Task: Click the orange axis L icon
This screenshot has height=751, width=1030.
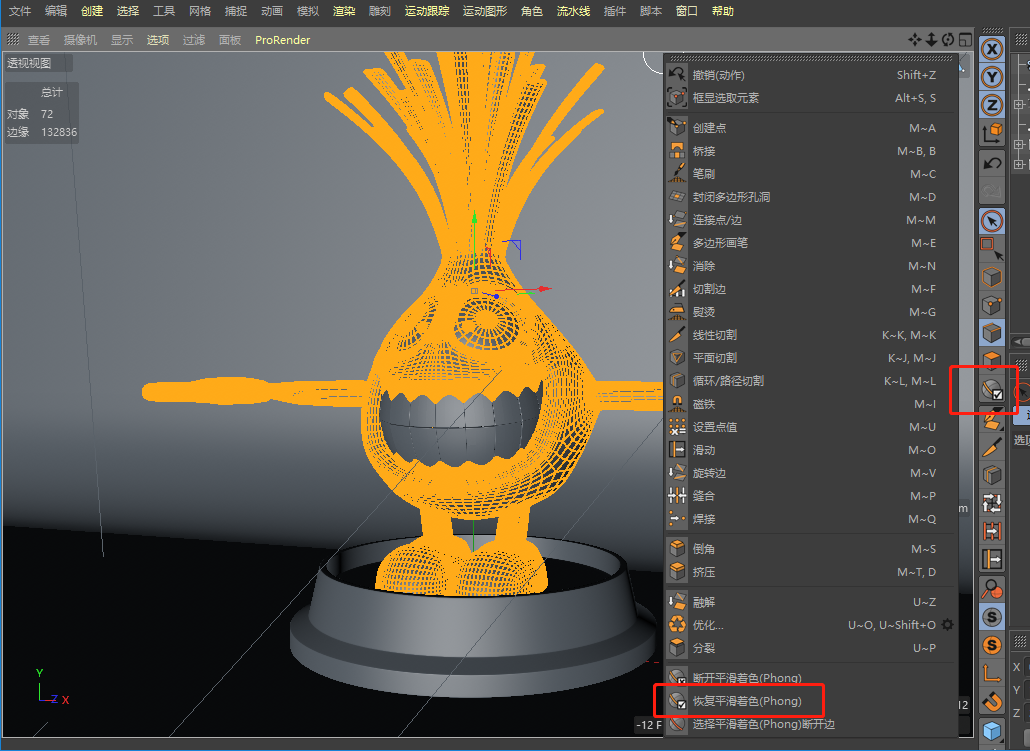Action: [992, 673]
